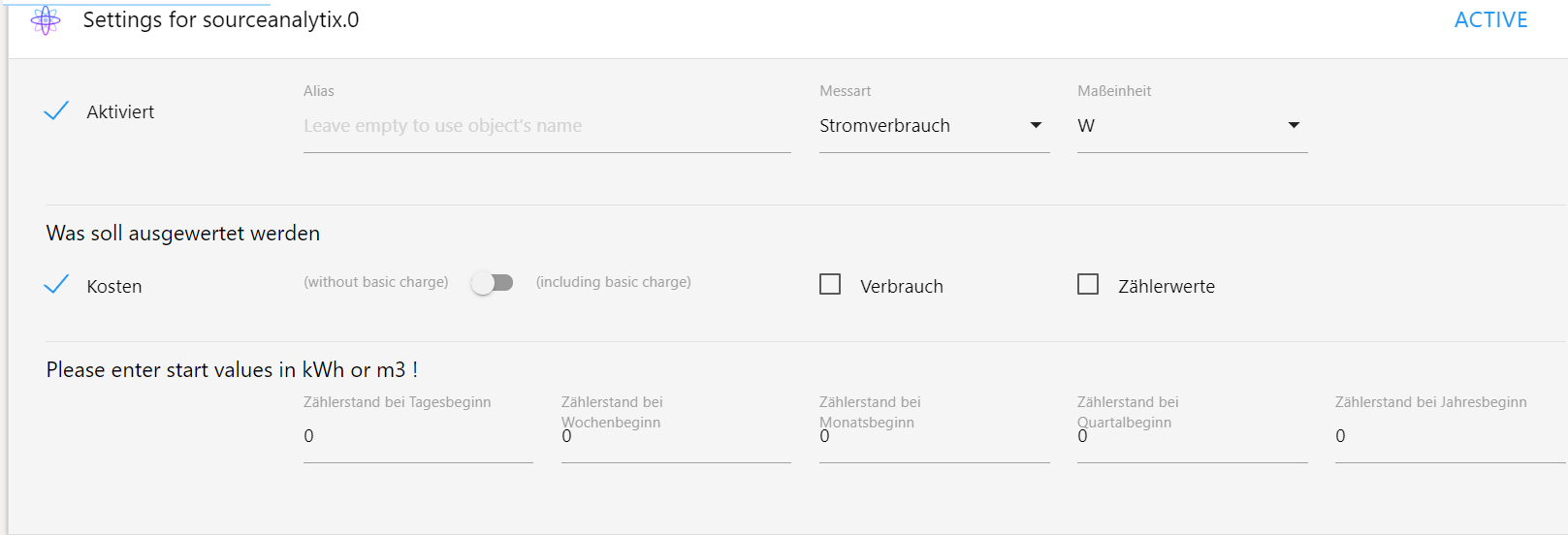The image size is (1568, 535).
Task: Click the 'including basic charge' label
Action: [x=613, y=282]
